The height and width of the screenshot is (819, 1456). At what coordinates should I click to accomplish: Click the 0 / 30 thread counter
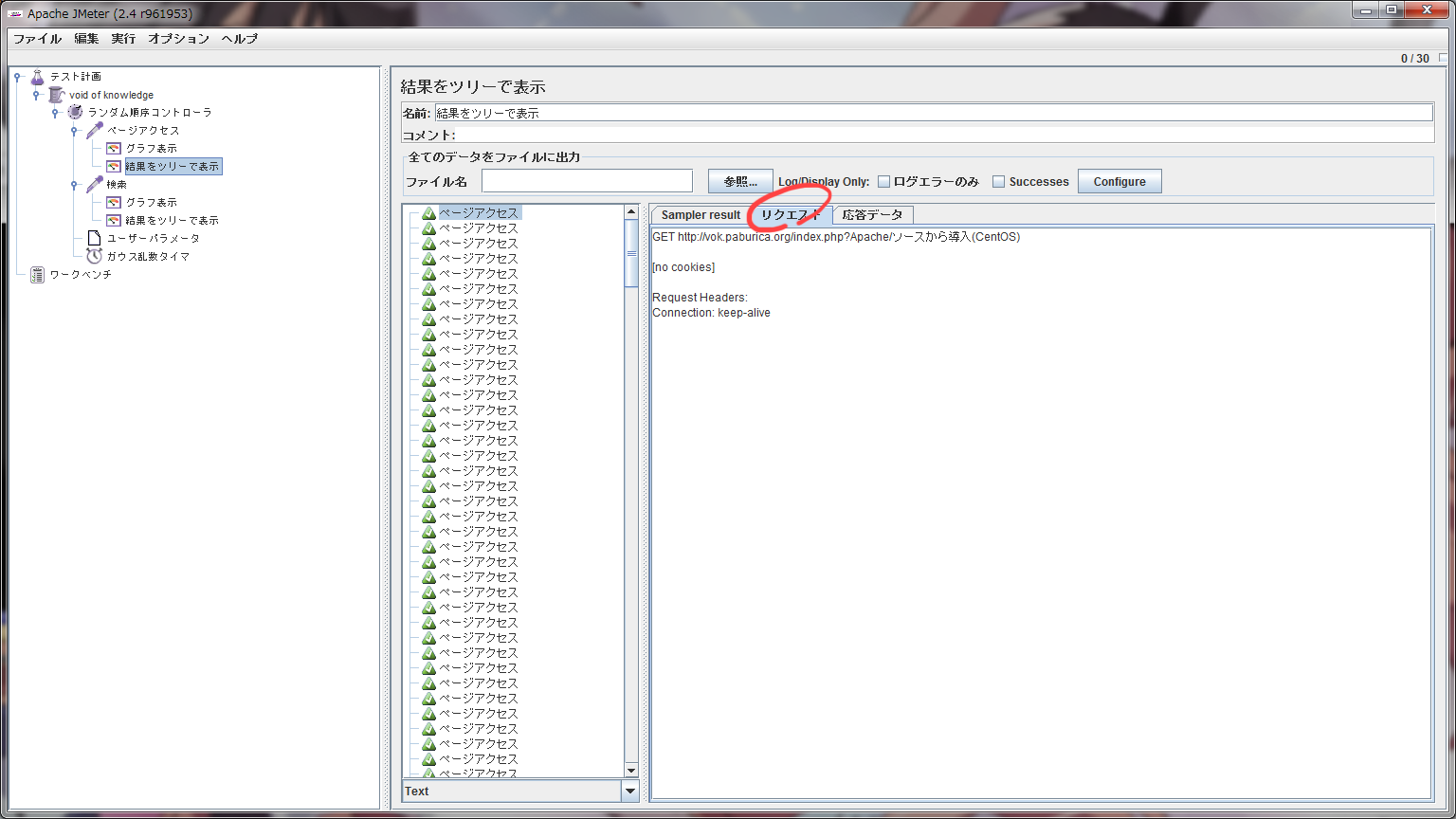[1415, 59]
